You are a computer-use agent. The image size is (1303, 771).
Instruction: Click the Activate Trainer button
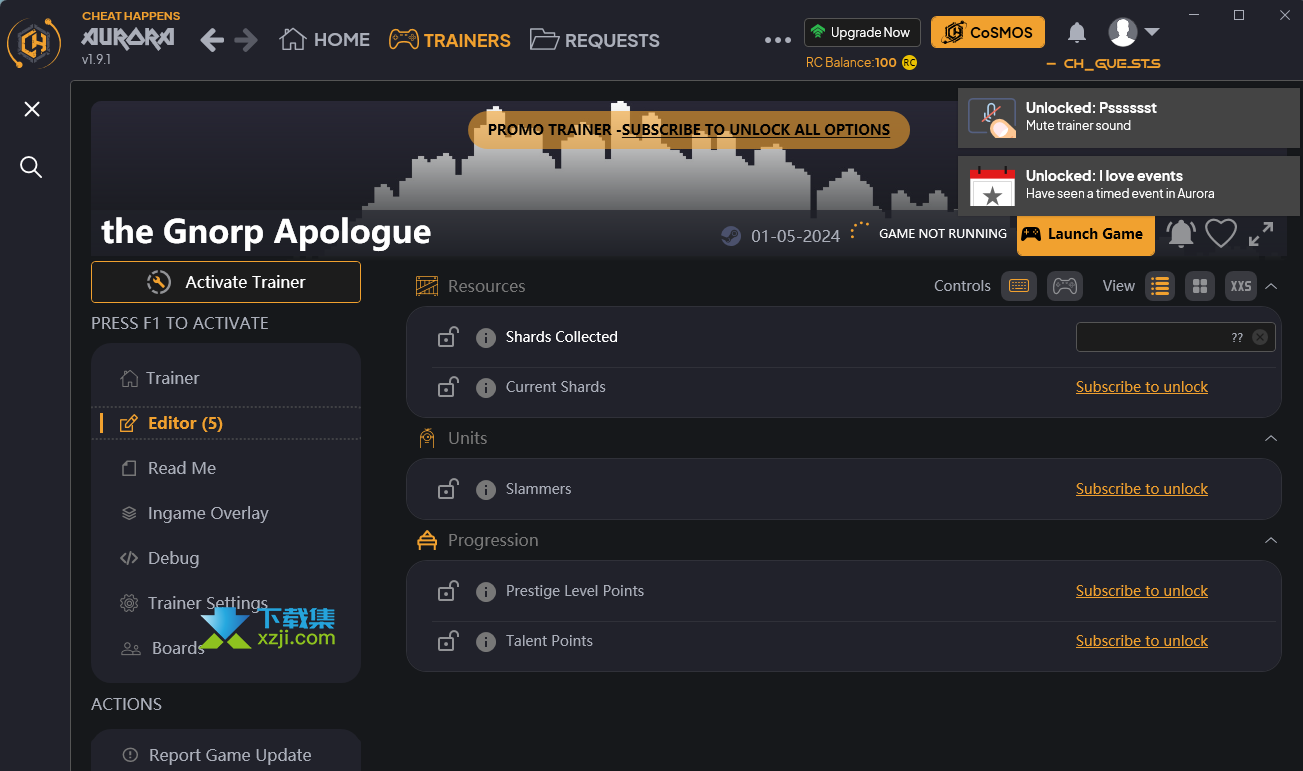pos(226,282)
